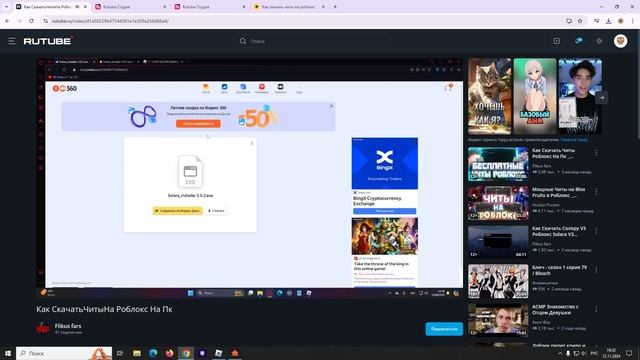Open Мощные Читы на Blox Fruits title
Screen dimensions: 640x360
(558, 192)
